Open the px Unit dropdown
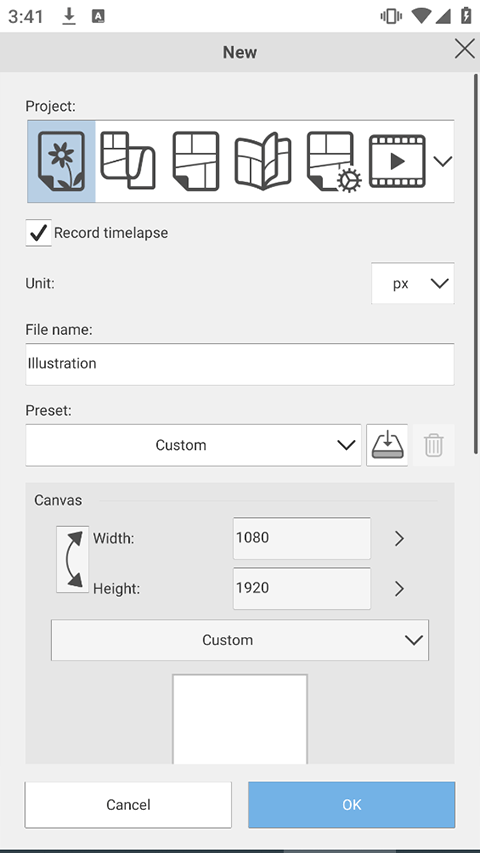The width and height of the screenshot is (480, 853). 413,283
